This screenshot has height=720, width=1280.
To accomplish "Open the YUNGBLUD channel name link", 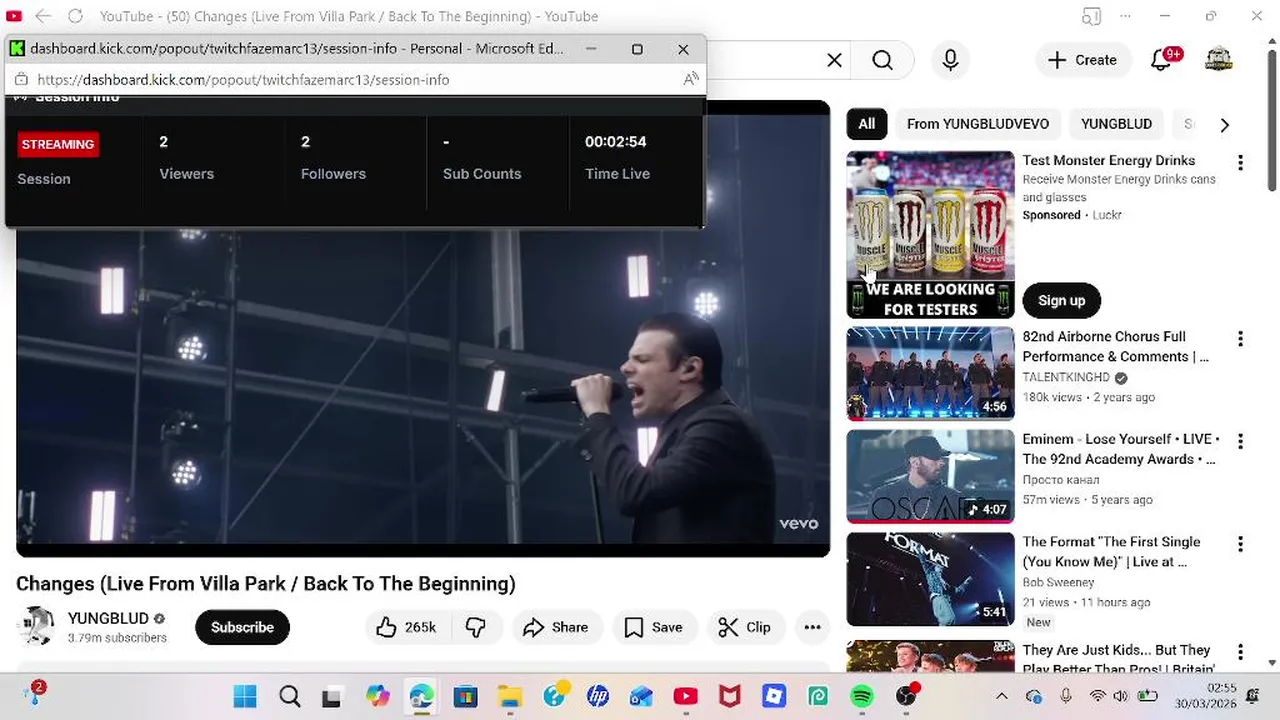I will (x=108, y=618).
